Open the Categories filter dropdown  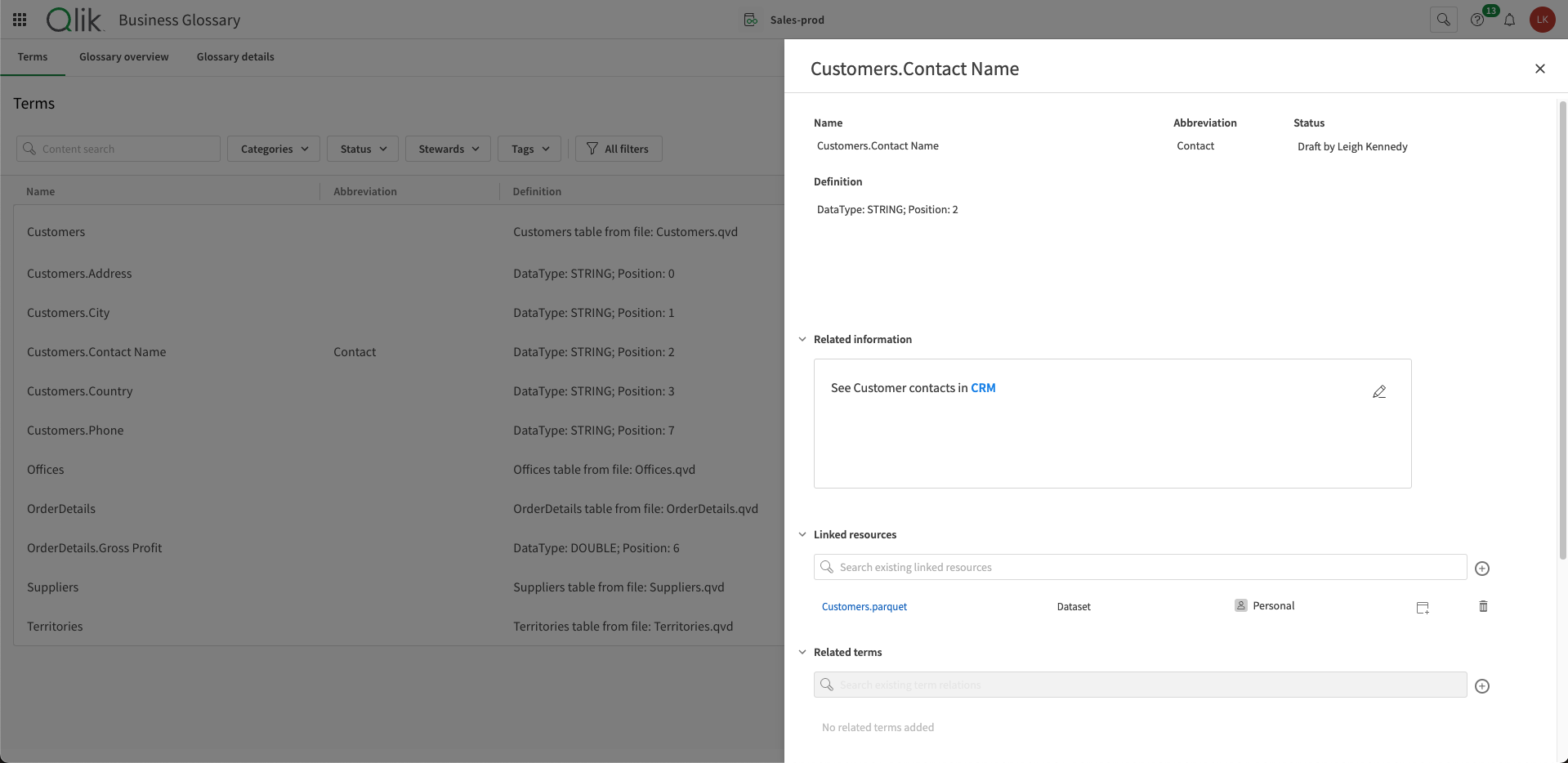click(274, 149)
